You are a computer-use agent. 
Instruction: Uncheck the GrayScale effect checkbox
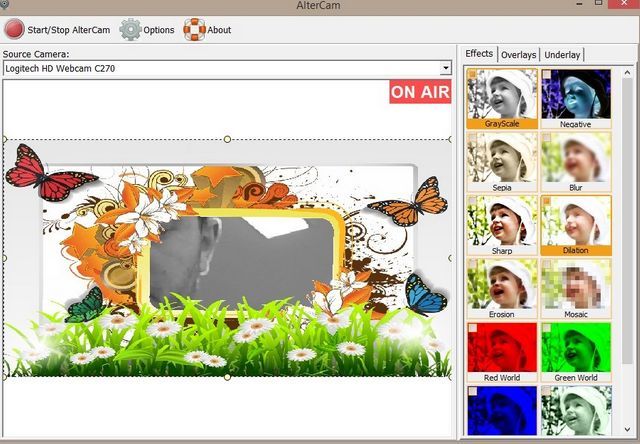pos(472,74)
